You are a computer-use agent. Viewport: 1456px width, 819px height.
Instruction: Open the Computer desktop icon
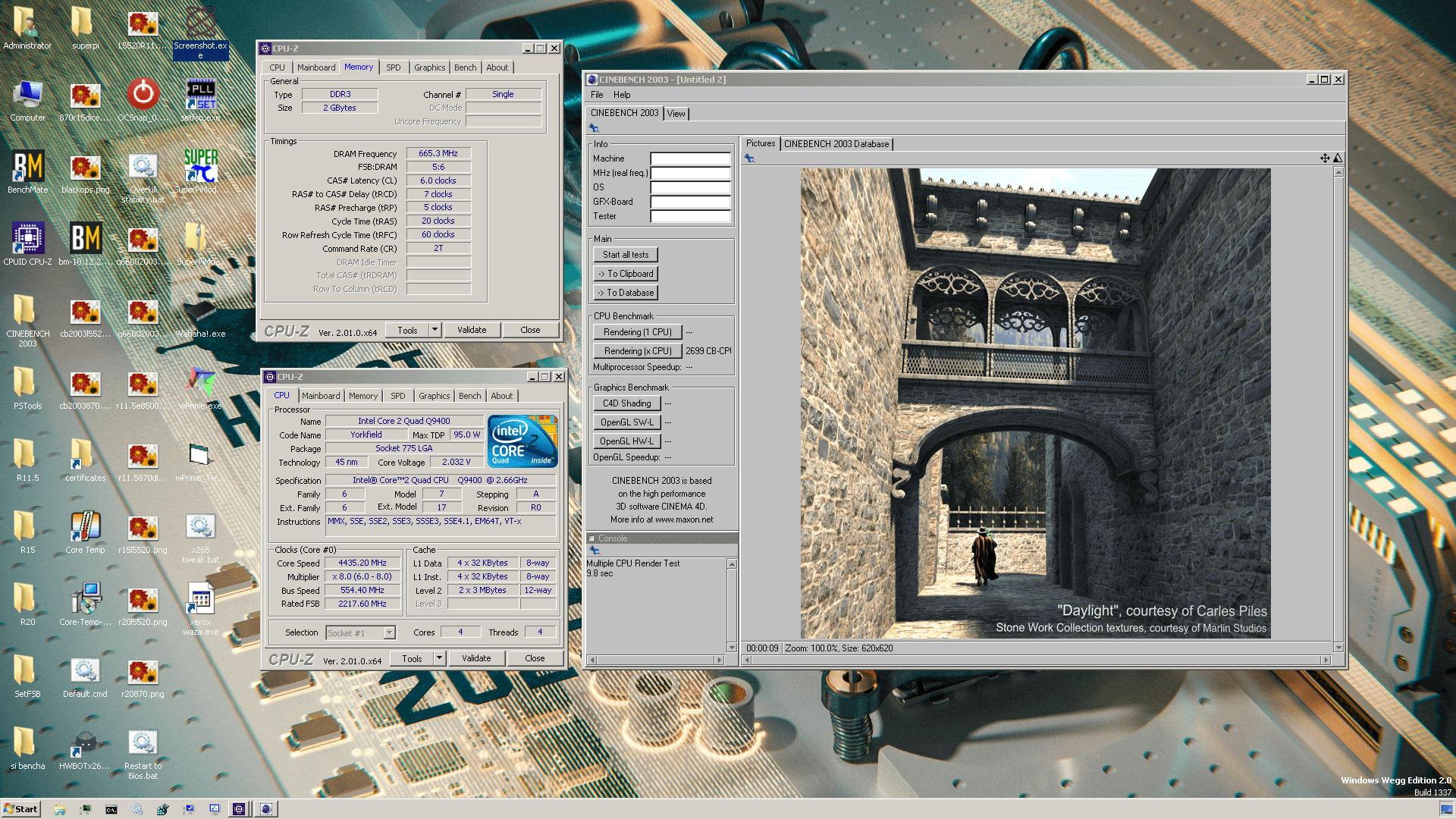point(28,100)
